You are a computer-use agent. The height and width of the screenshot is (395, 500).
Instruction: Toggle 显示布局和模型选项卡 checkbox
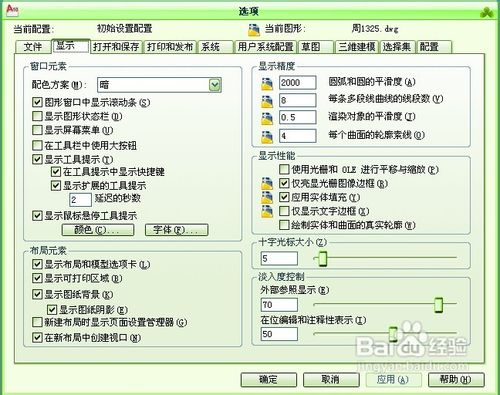(37, 264)
